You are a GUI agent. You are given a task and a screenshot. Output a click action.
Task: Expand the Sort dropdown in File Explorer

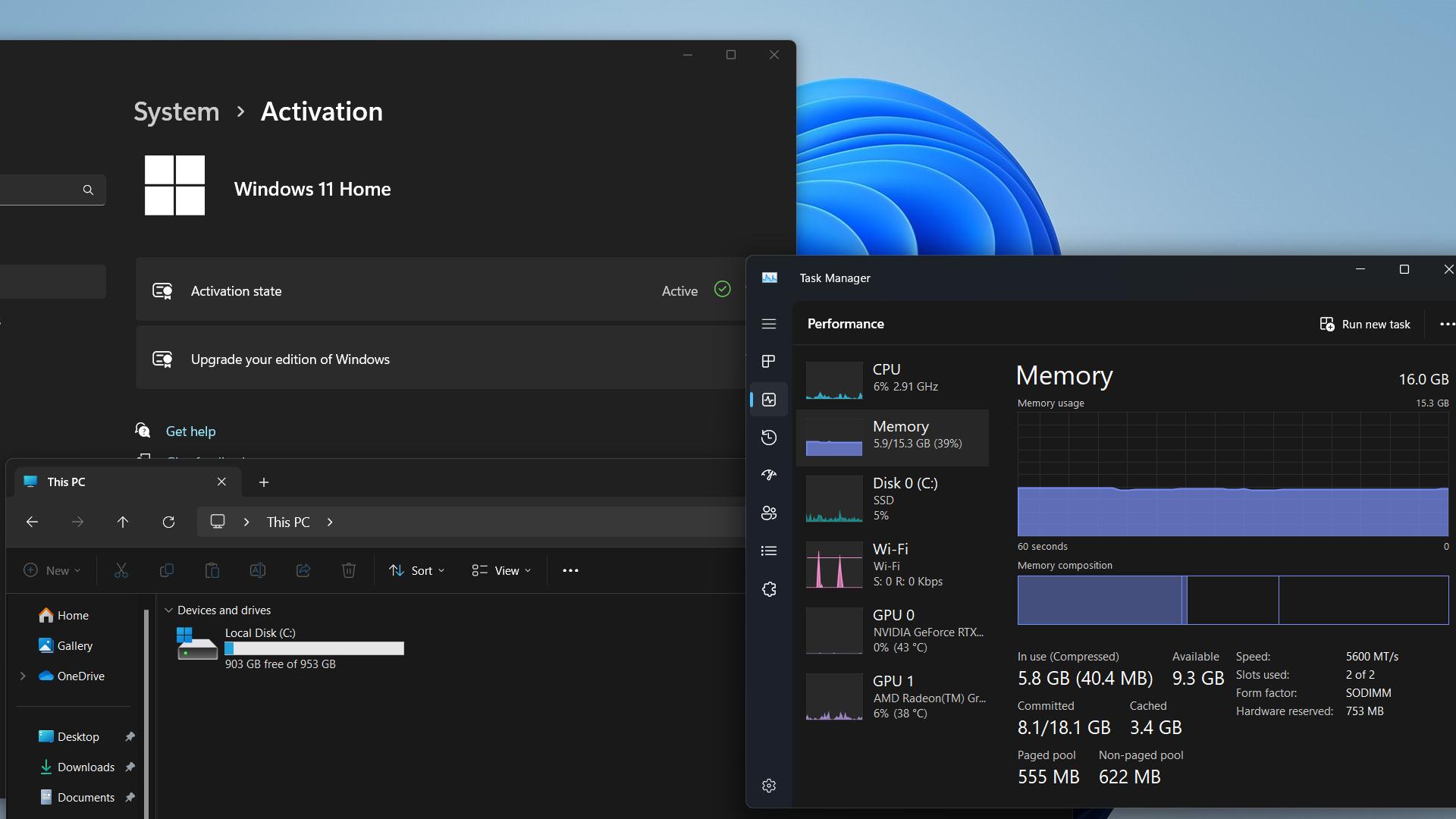(416, 570)
